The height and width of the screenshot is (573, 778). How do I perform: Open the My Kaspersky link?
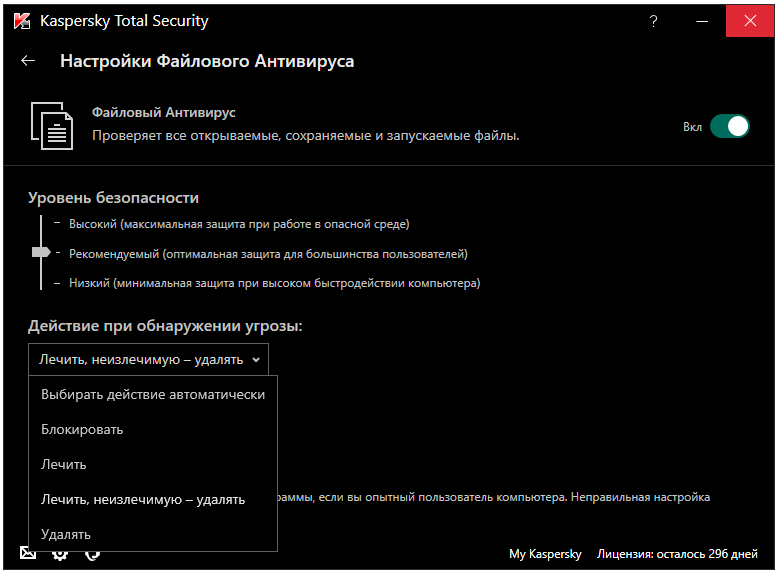(545, 554)
